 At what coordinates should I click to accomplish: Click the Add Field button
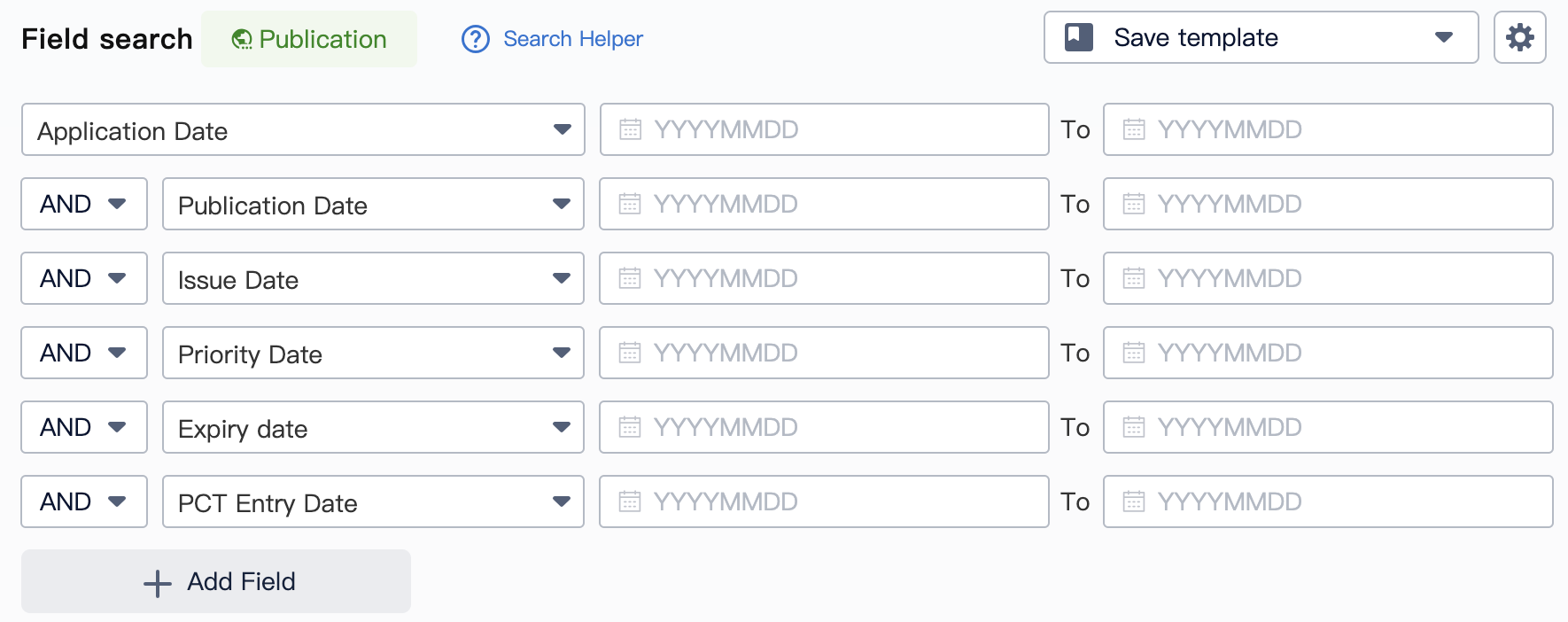[x=216, y=581]
